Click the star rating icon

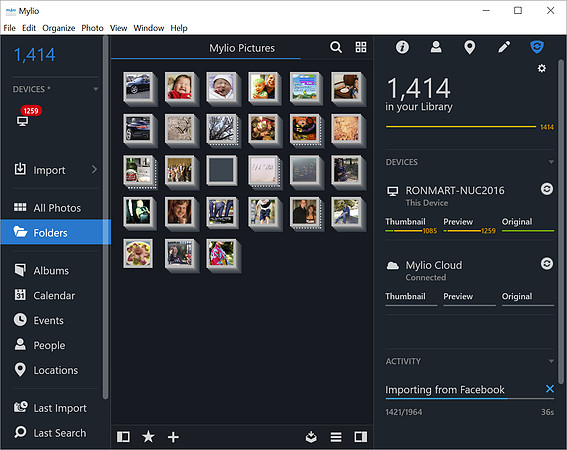click(x=148, y=437)
